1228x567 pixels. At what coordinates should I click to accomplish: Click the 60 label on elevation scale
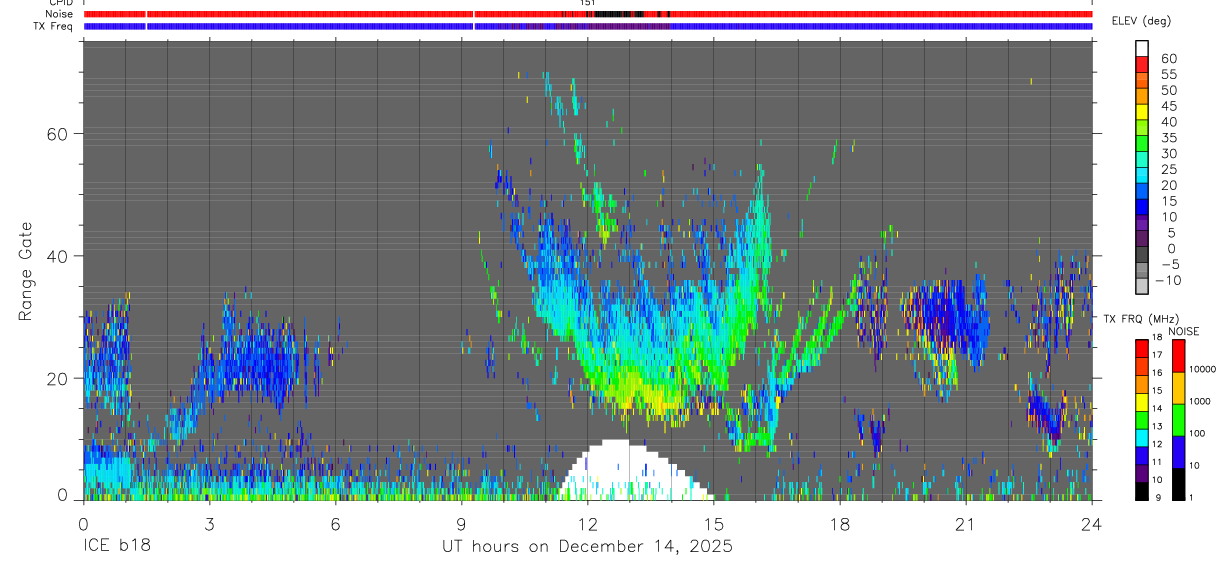click(1168, 59)
